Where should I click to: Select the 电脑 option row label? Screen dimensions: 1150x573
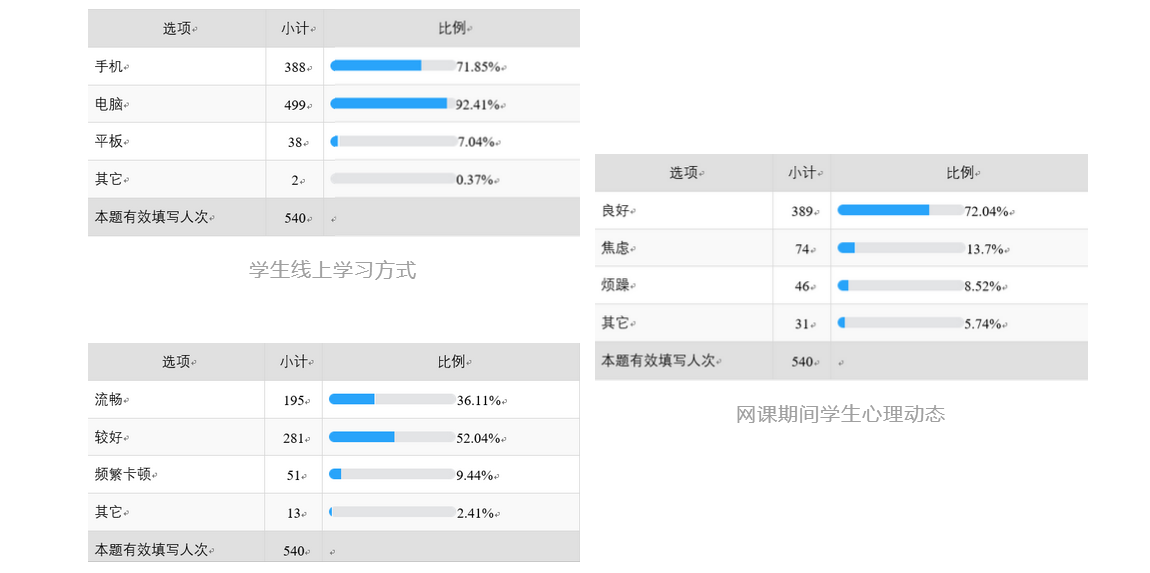(109, 104)
